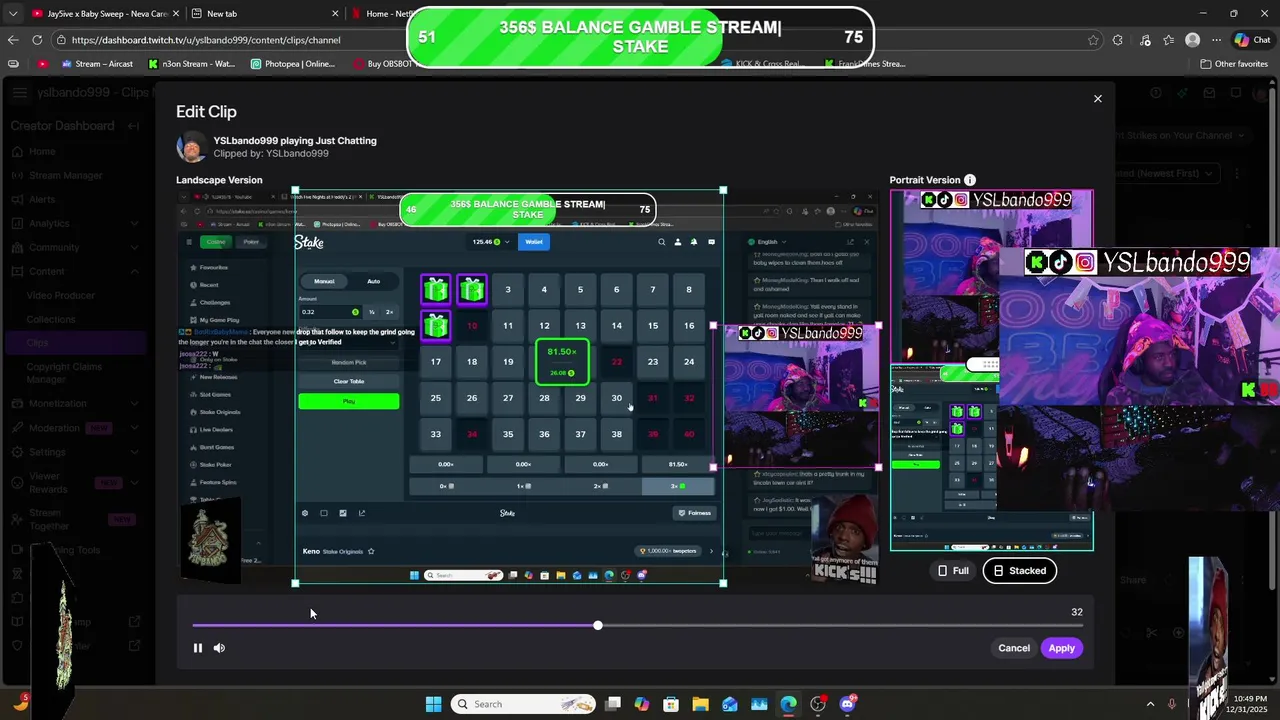Switch to the New tab browser tab
The height and width of the screenshot is (720, 1280).
pyautogui.click(x=265, y=14)
